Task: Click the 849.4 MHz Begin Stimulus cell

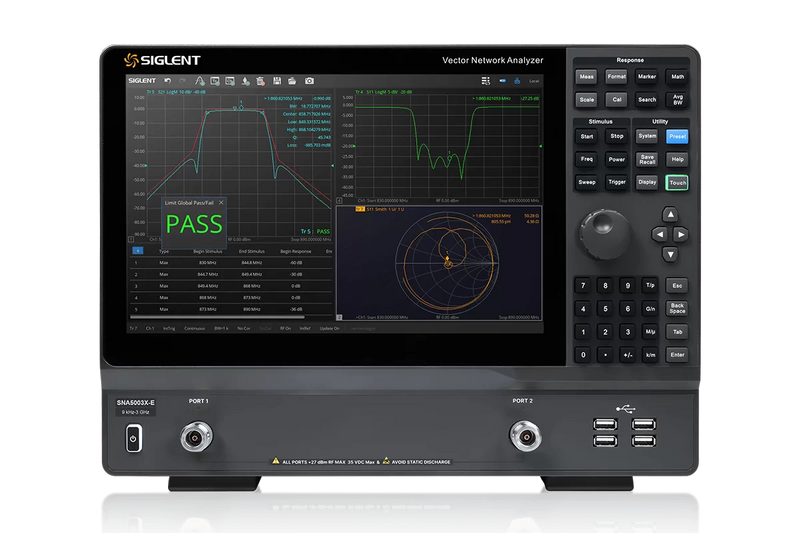Action: click(x=208, y=286)
